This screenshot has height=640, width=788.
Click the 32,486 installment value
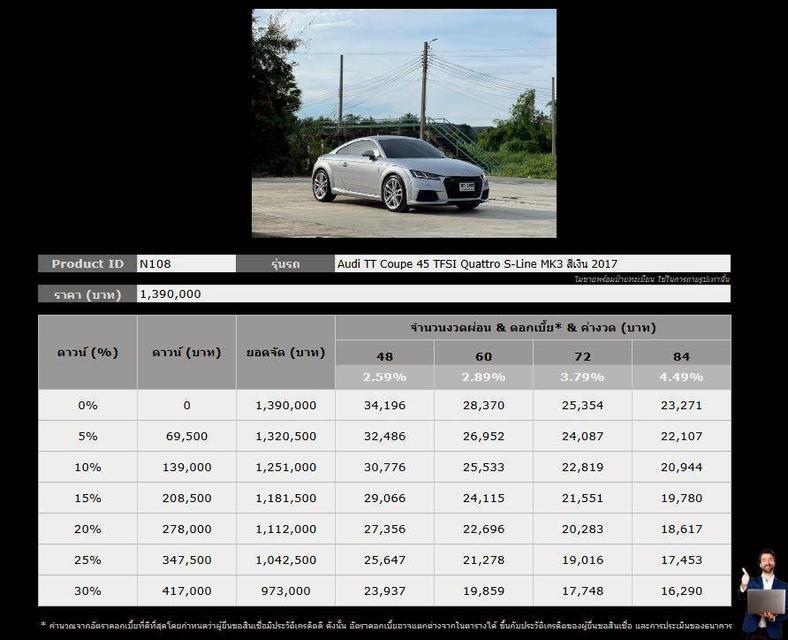pos(384,436)
